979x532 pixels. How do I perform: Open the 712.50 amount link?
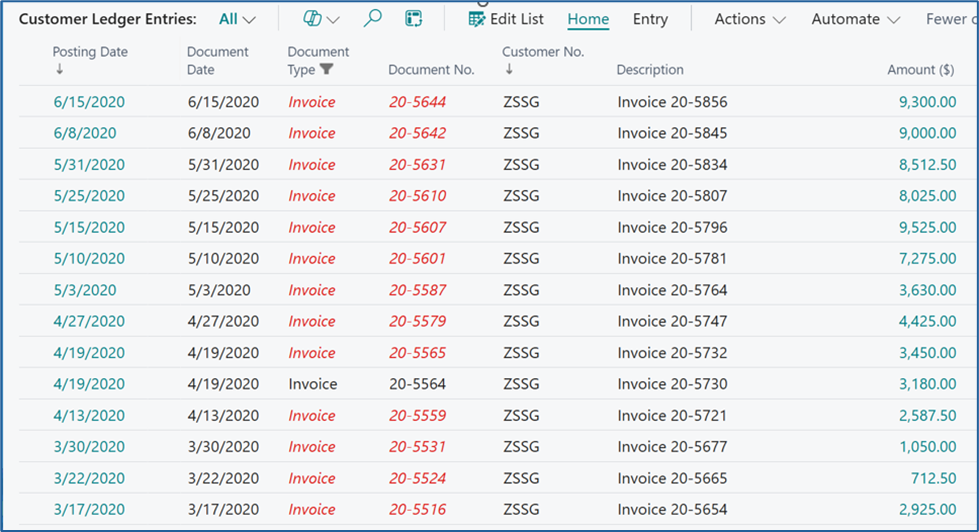click(933, 478)
